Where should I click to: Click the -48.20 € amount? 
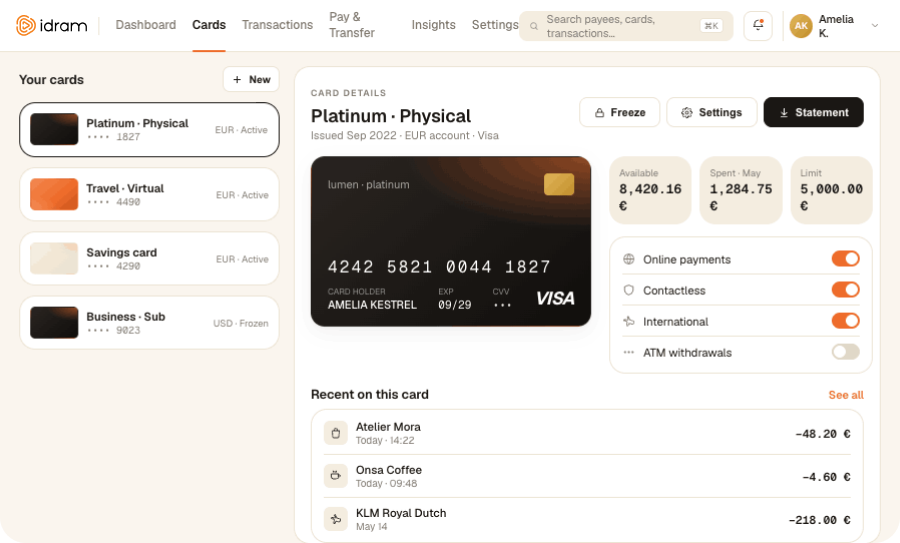point(823,434)
